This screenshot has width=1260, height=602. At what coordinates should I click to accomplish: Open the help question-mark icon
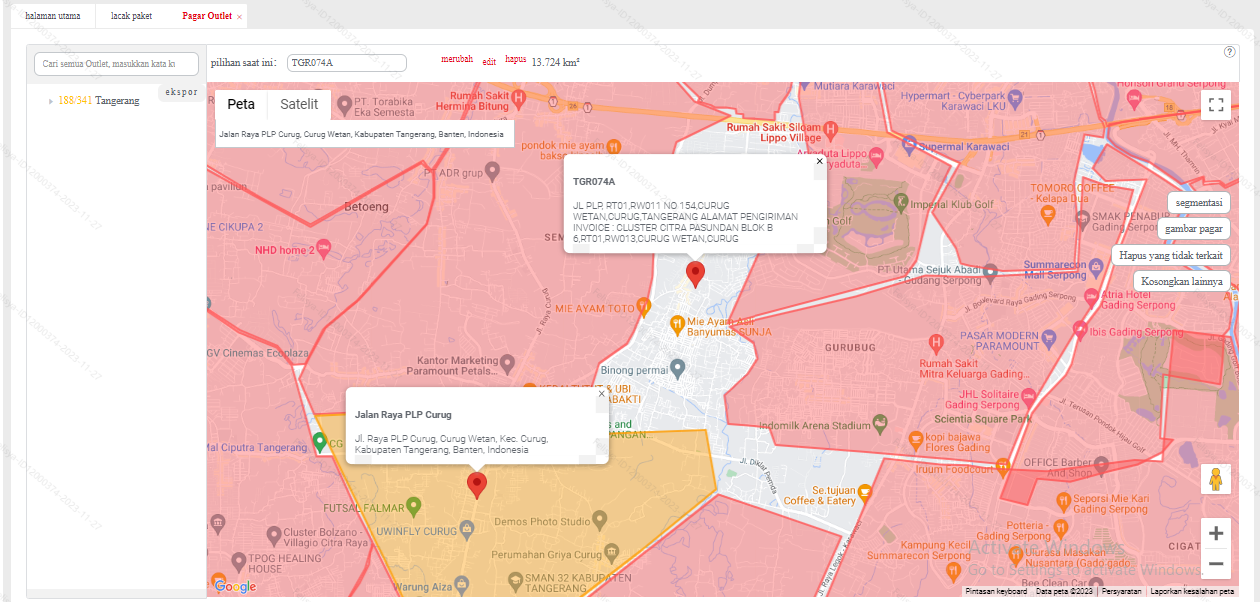click(x=1230, y=52)
